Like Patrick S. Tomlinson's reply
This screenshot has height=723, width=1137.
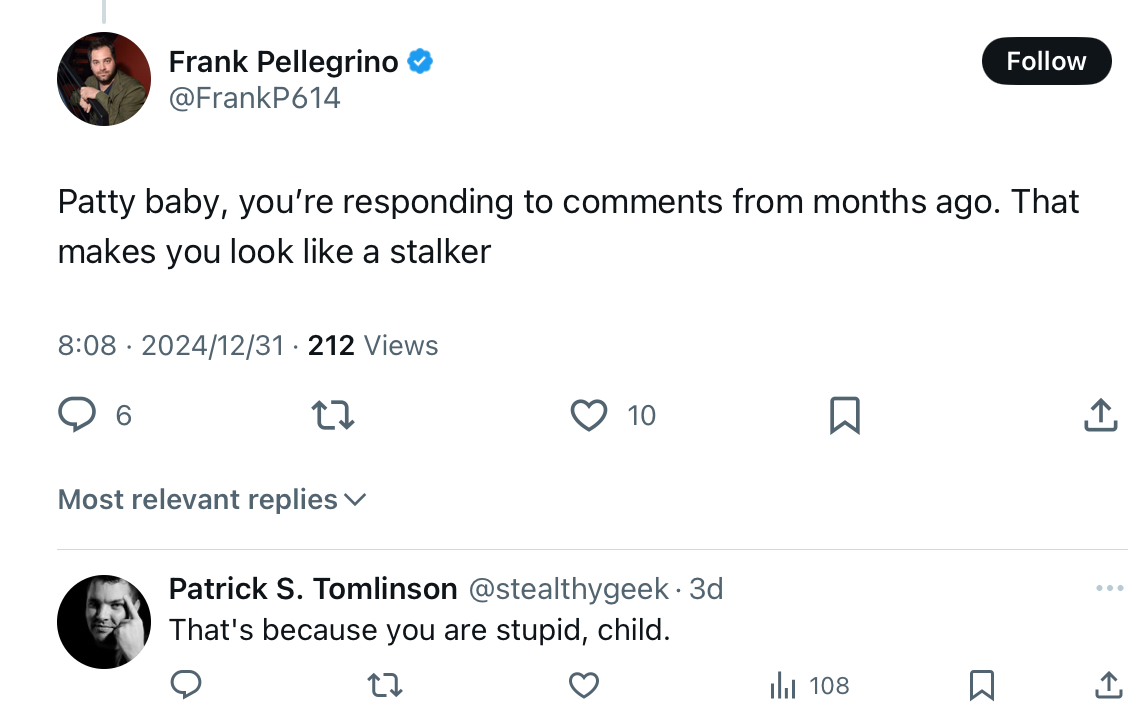click(x=584, y=685)
